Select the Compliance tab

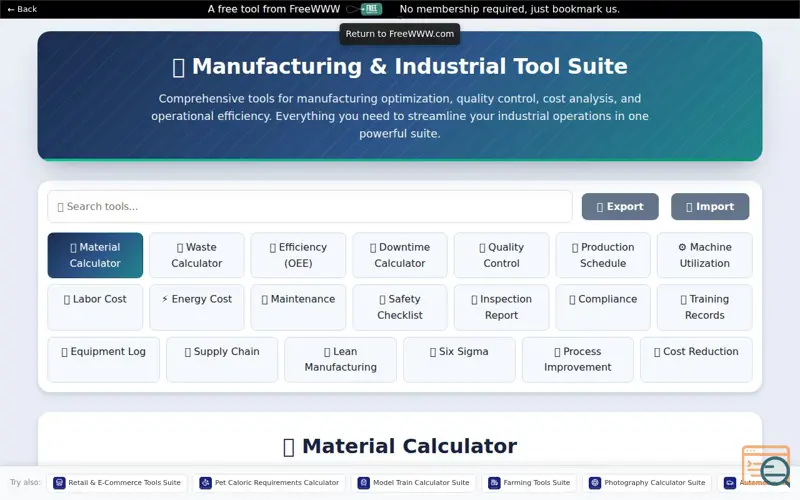click(603, 307)
